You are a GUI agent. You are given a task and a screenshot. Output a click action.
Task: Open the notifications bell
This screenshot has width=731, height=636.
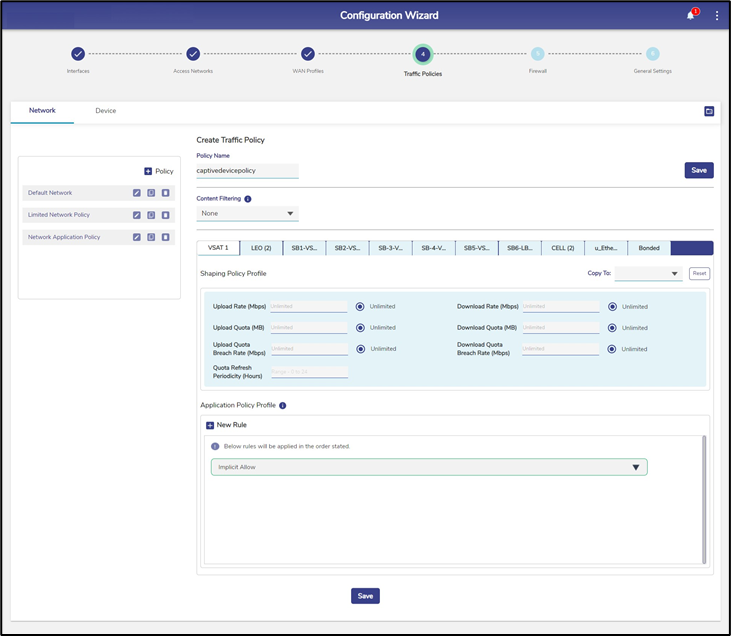[690, 16]
